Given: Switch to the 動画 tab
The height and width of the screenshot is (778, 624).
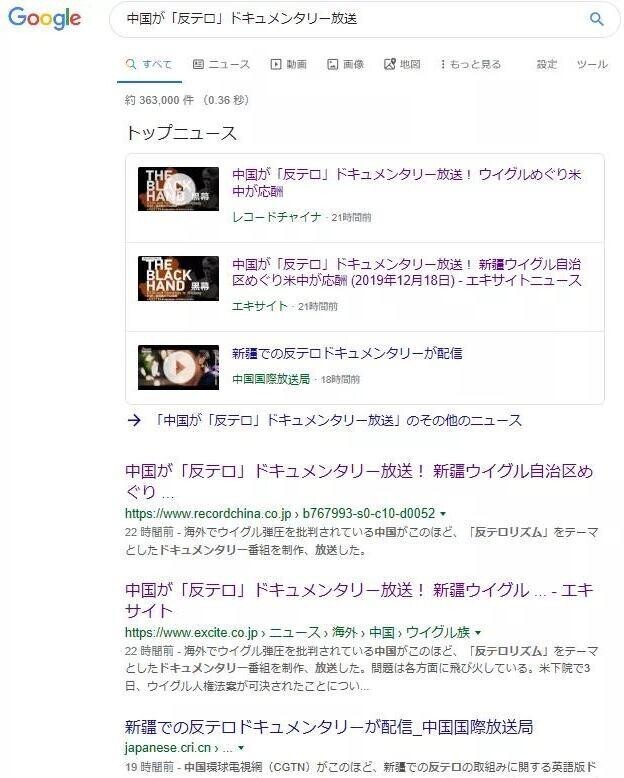Looking at the screenshot, I should coord(288,65).
